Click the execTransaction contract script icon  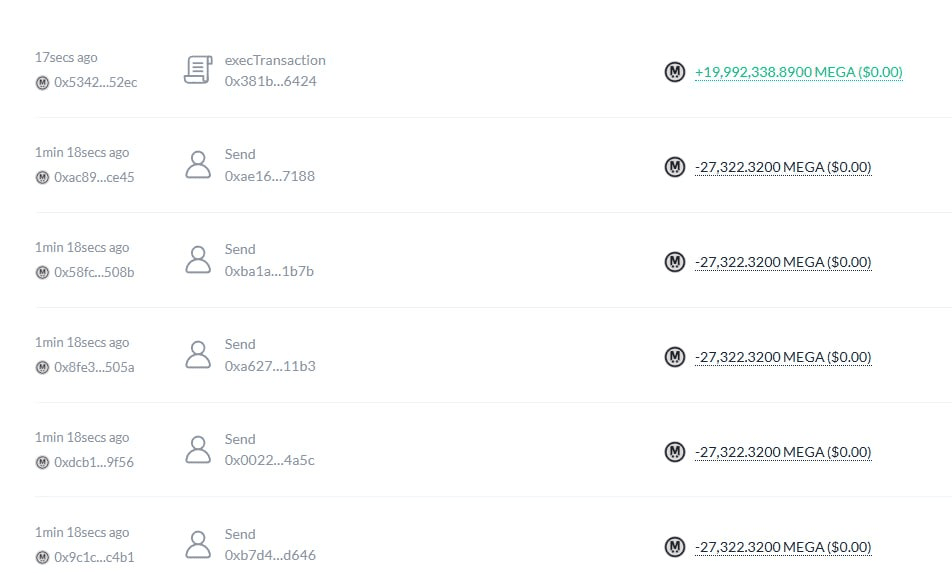[198, 70]
